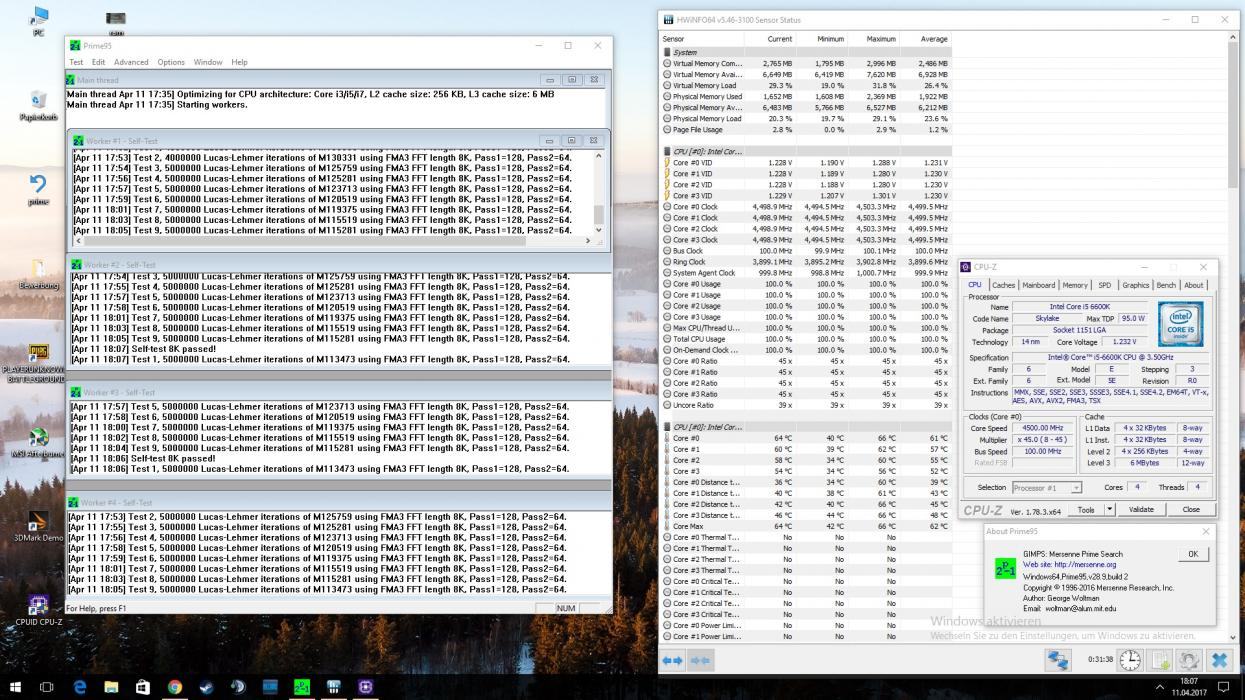Open File Explorer from the taskbar
This screenshot has width=1245, height=700.
tap(111, 687)
